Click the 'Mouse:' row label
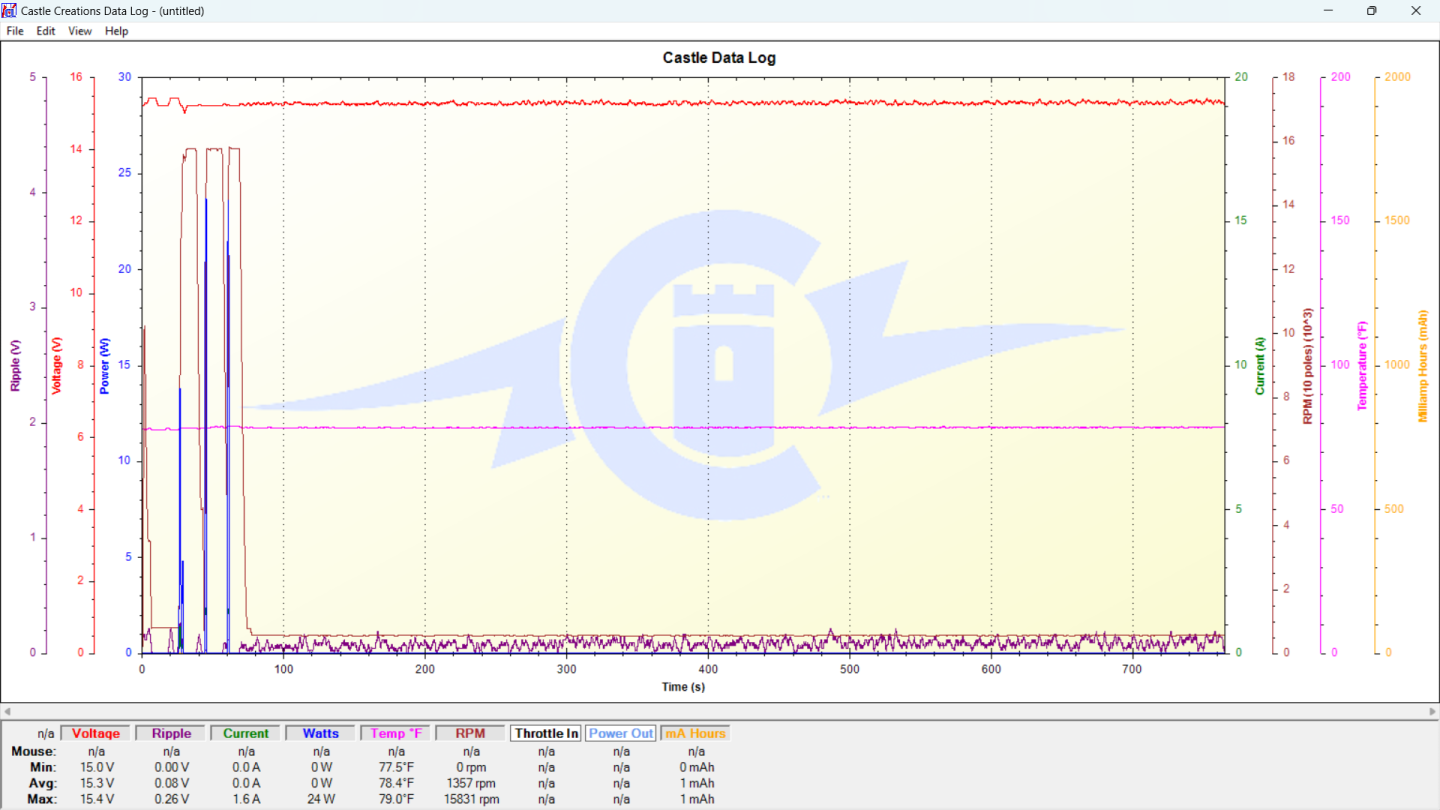This screenshot has width=1440, height=810. point(34,751)
